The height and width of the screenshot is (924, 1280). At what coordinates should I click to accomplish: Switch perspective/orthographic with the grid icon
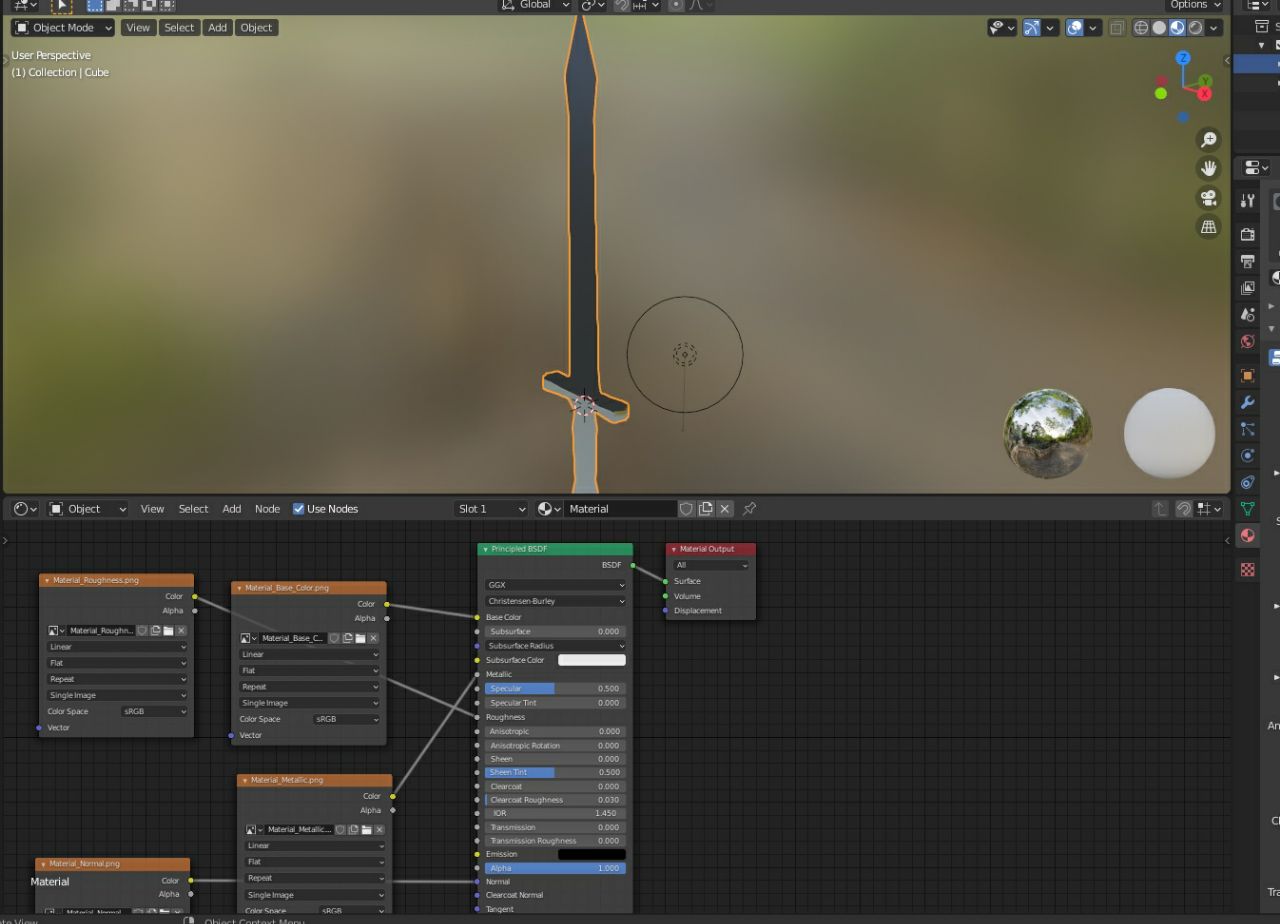pos(1209,227)
